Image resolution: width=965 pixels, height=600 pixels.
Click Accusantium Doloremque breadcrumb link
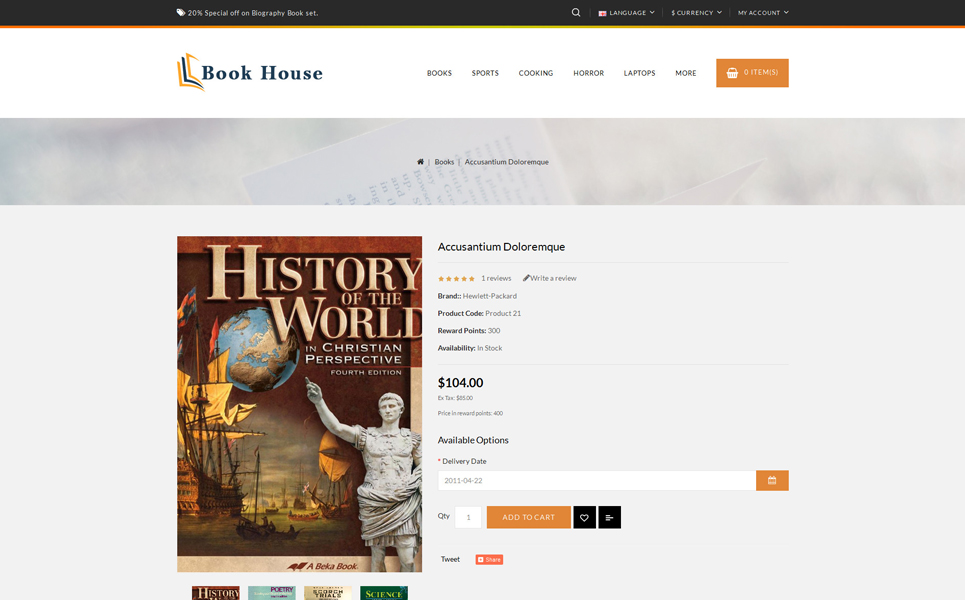coord(507,162)
